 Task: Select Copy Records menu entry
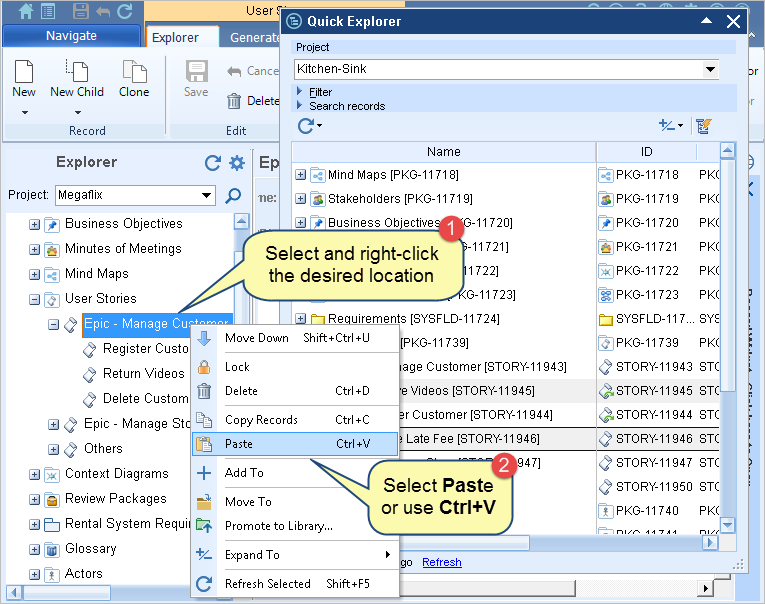coord(295,420)
